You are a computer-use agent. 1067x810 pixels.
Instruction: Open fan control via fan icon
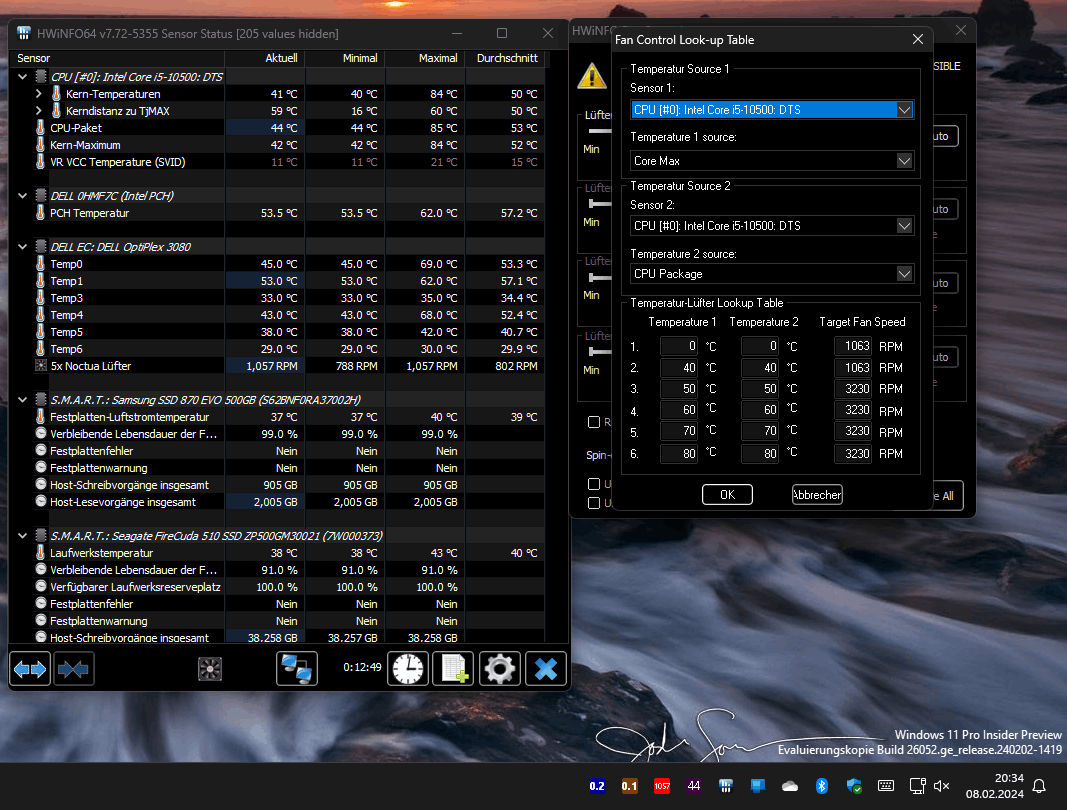[x=210, y=669]
